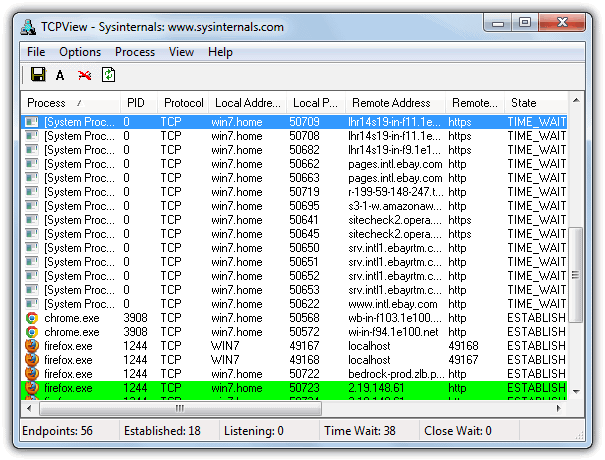Click process icon of port 50708 row

coord(32,136)
